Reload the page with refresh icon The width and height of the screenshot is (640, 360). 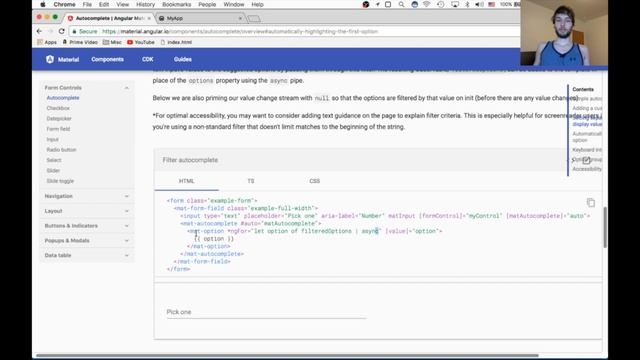[x=61, y=31]
